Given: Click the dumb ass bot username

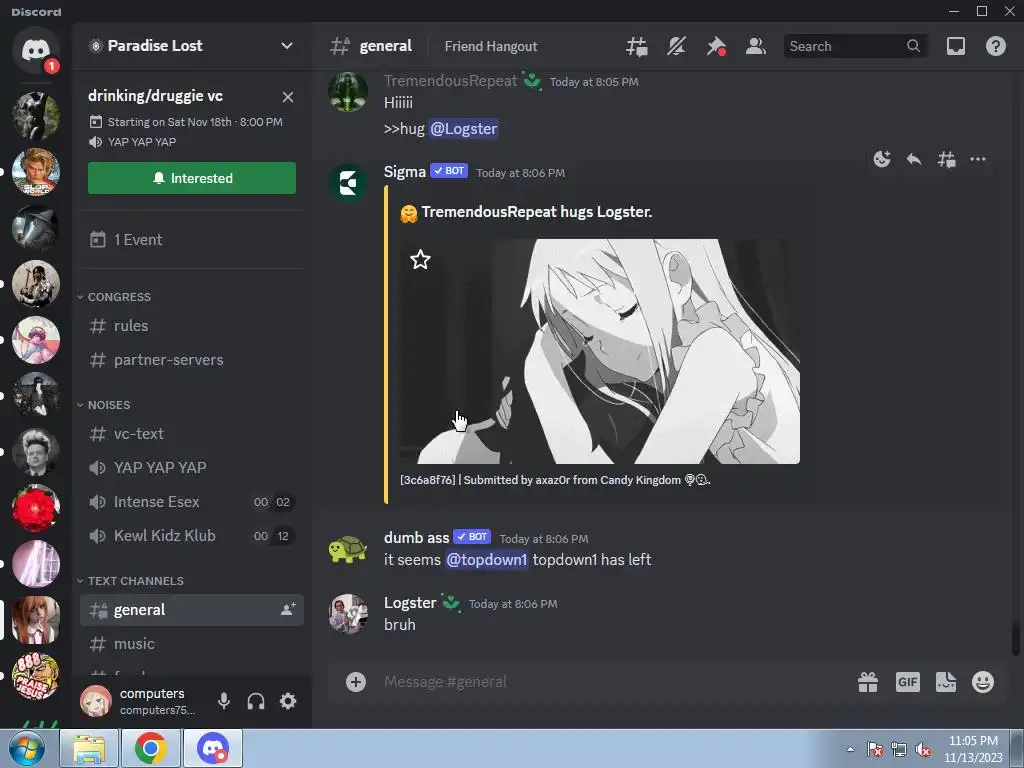Looking at the screenshot, I should pyautogui.click(x=417, y=537).
